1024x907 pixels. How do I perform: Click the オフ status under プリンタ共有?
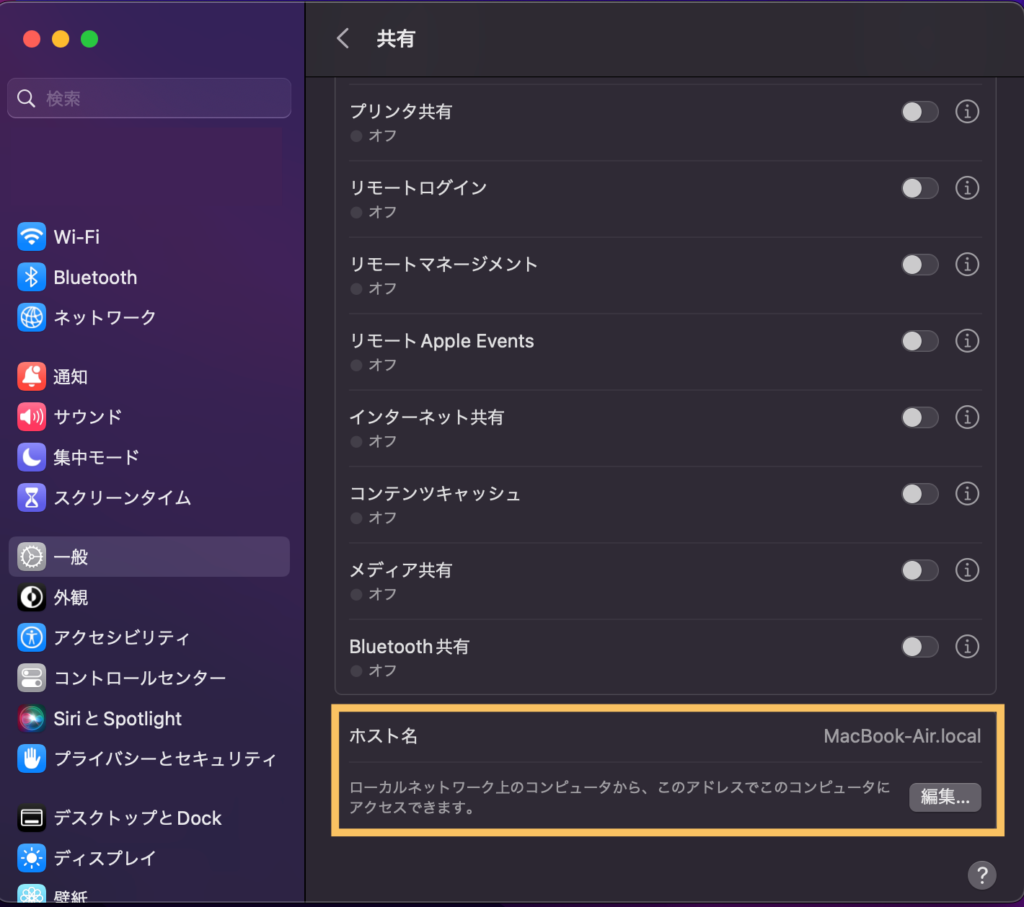[x=383, y=136]
